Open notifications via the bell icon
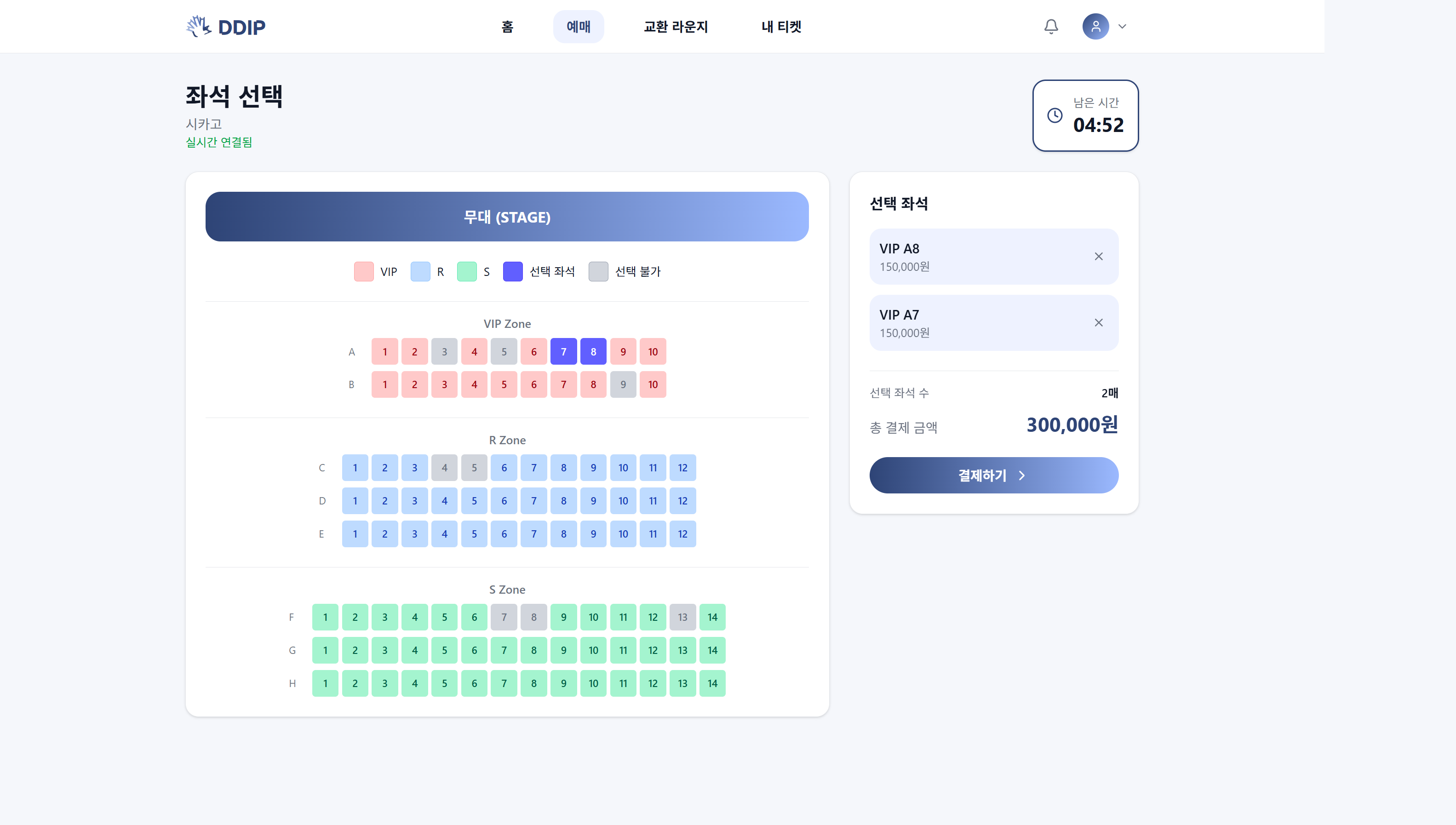The height and width of the screenshot is (825, 1456). [x=1051, y=26]
